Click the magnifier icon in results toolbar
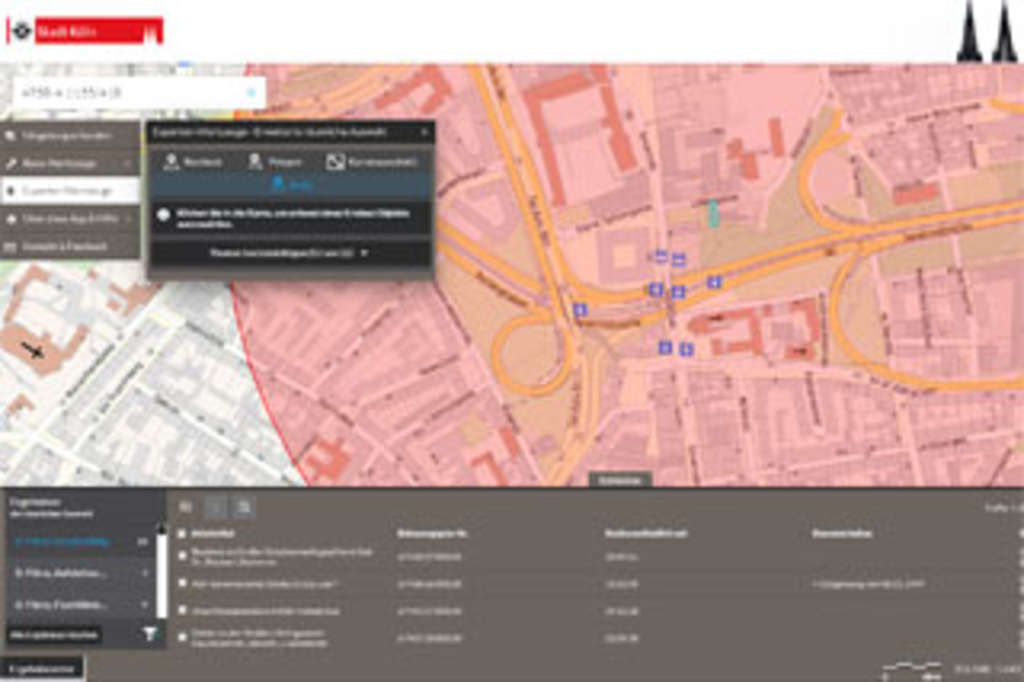Viewport: 1024px width, 682px height. pos(244,507)
